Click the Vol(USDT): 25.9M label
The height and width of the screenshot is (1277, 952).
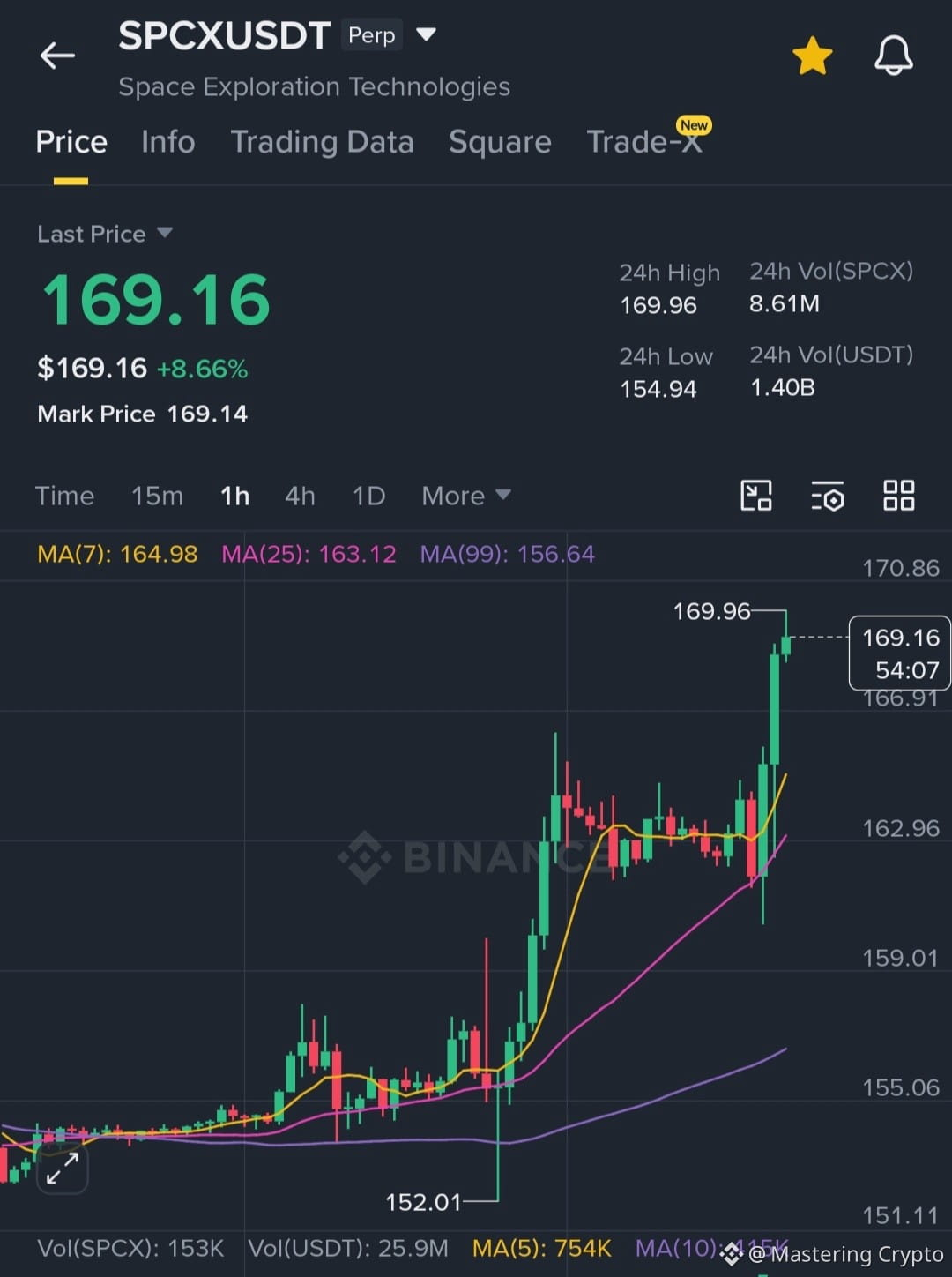pyautogui.click(x=348, y=1248)
